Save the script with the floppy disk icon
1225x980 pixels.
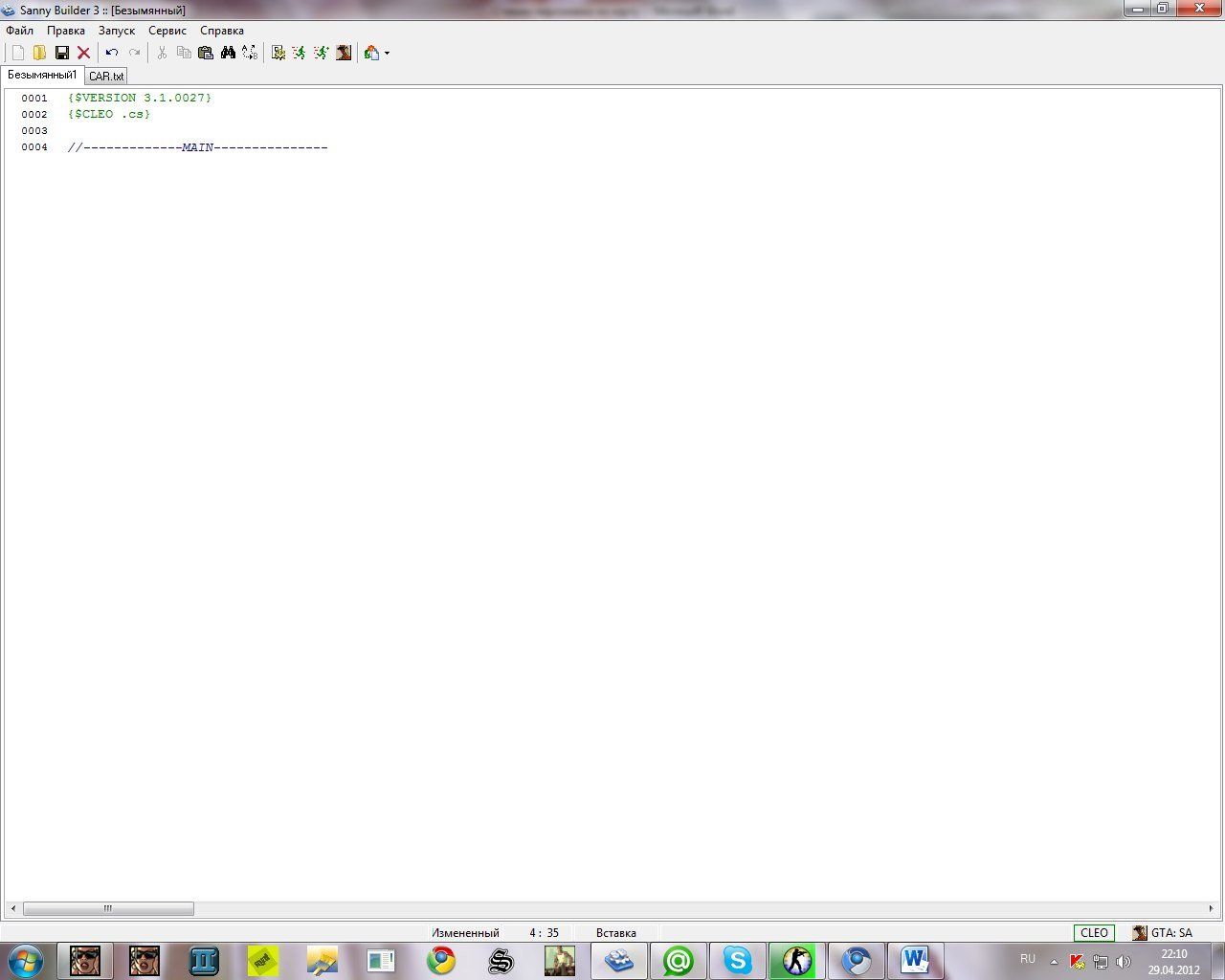(62, 53)
